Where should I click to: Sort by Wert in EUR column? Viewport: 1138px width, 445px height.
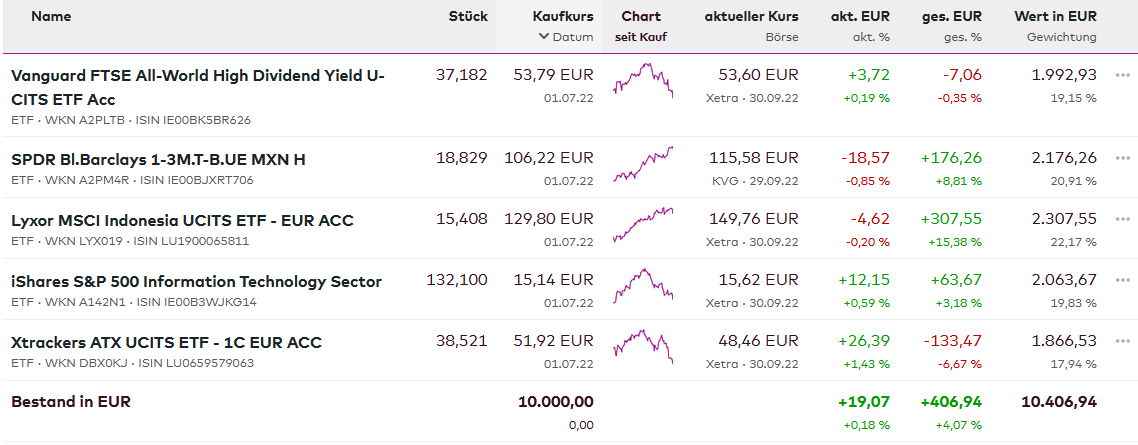(x=1055, y=16)
